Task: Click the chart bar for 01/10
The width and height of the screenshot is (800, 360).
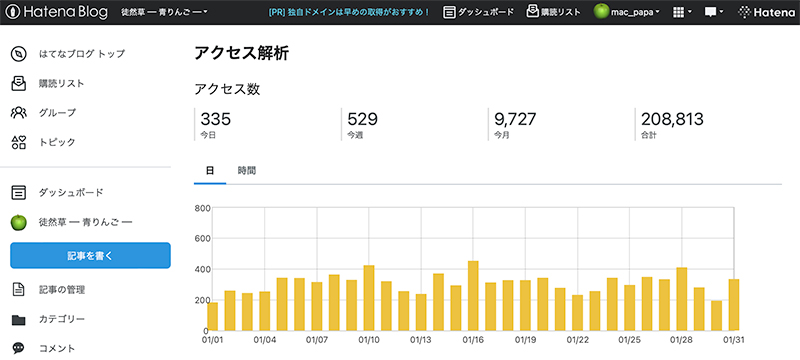Action: click(x=369, y=298)
